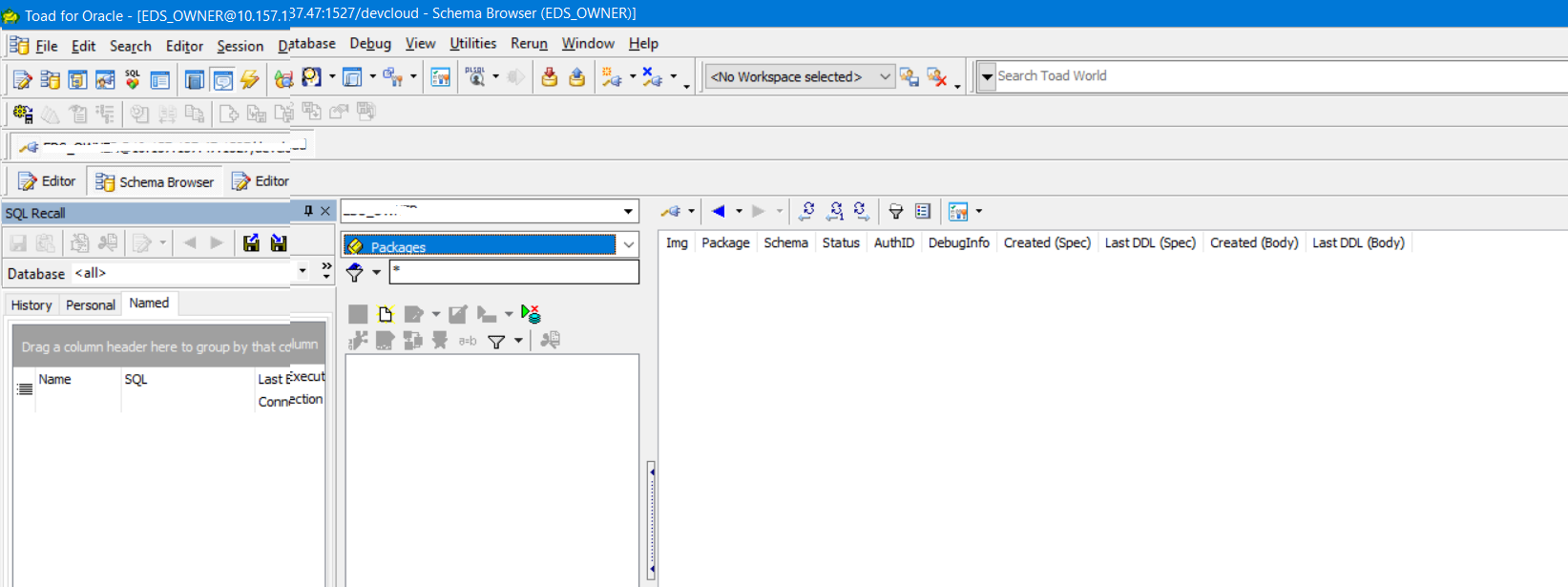Viewport: 1568px width, 587px height.
Task: Open the SQL optimizer icon with the heart
Action: pyautogui.click(x=133, y=79)
